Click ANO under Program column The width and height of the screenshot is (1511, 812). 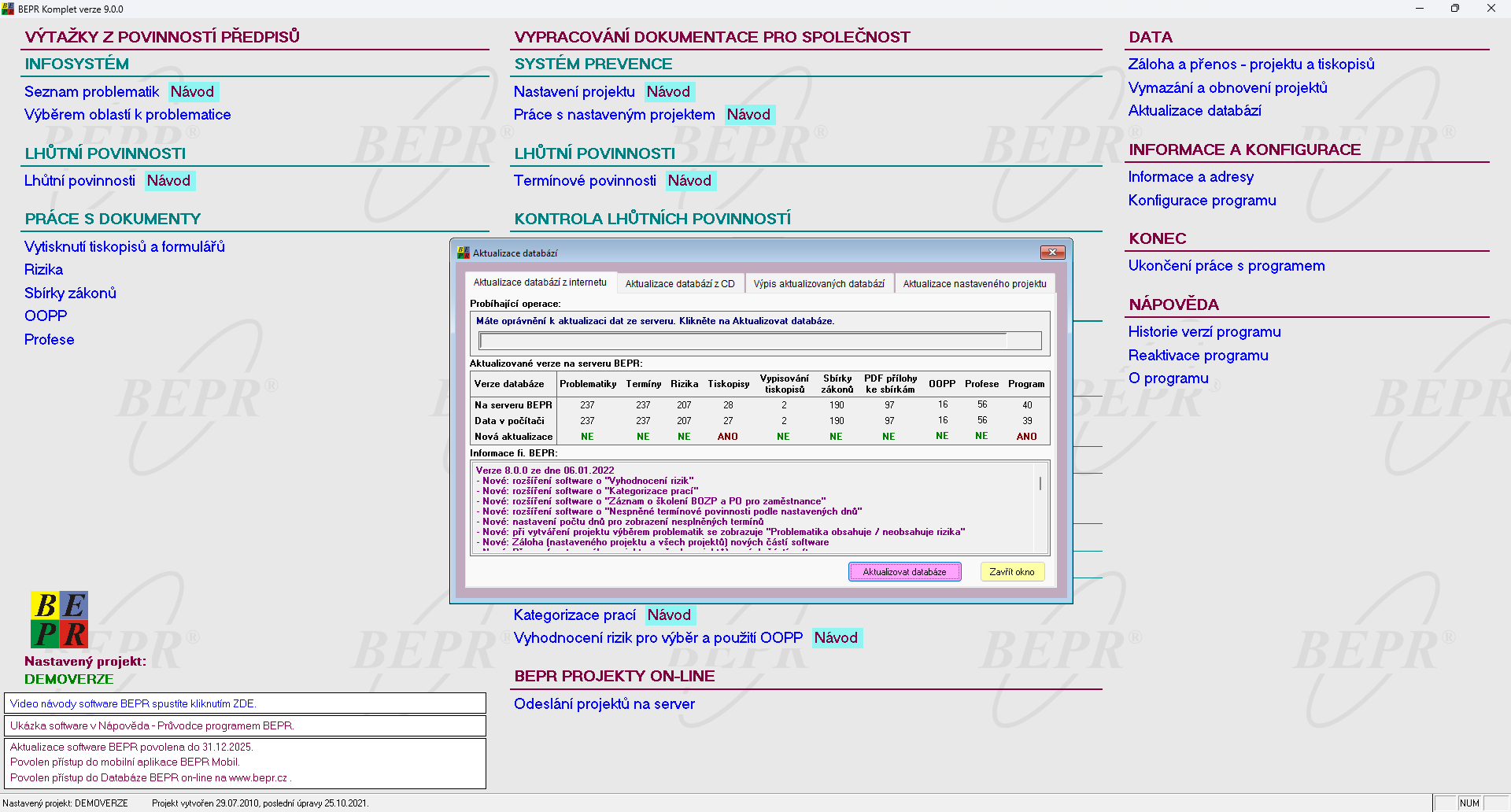pyautogui.click(x=1027, y=437)
